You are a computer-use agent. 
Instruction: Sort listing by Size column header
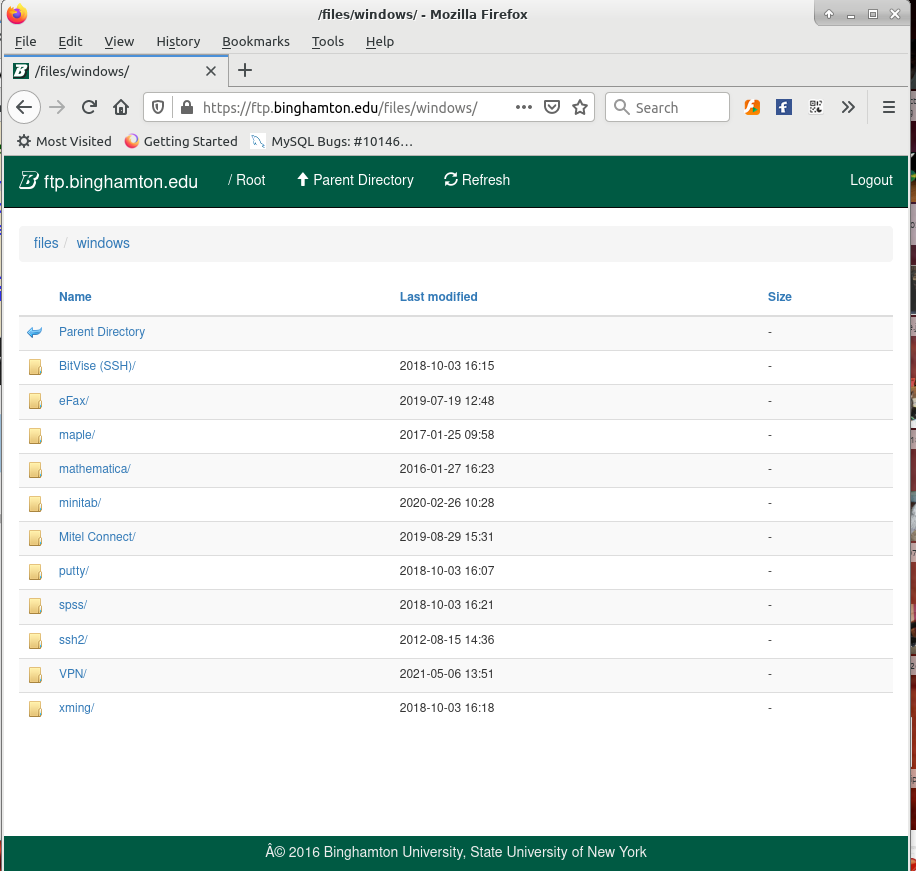(779, 297)
